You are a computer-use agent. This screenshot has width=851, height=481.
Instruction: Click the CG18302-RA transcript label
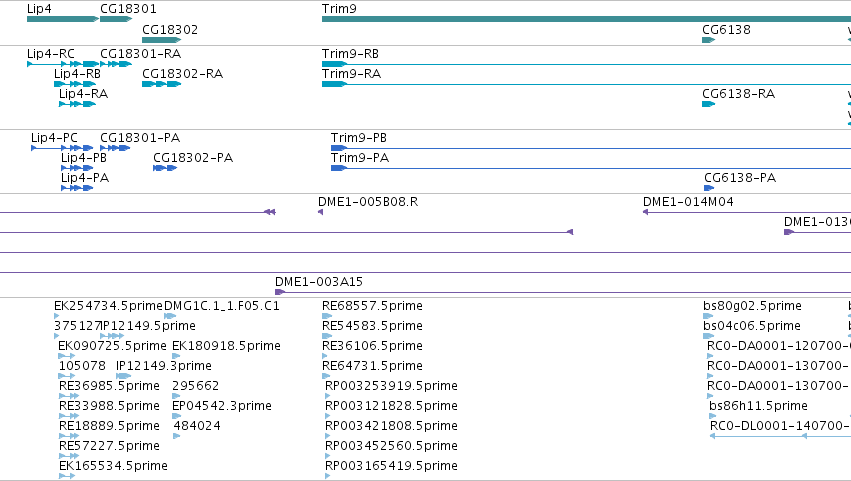click(x=182, y=74)
